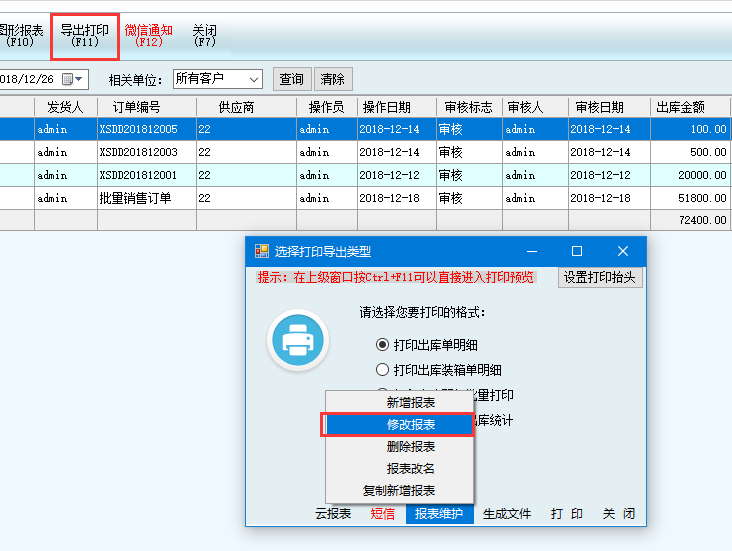Screen dimensions: 732x551
Task: Click the dialog's title bar app icon
Action: coord(262,251)
